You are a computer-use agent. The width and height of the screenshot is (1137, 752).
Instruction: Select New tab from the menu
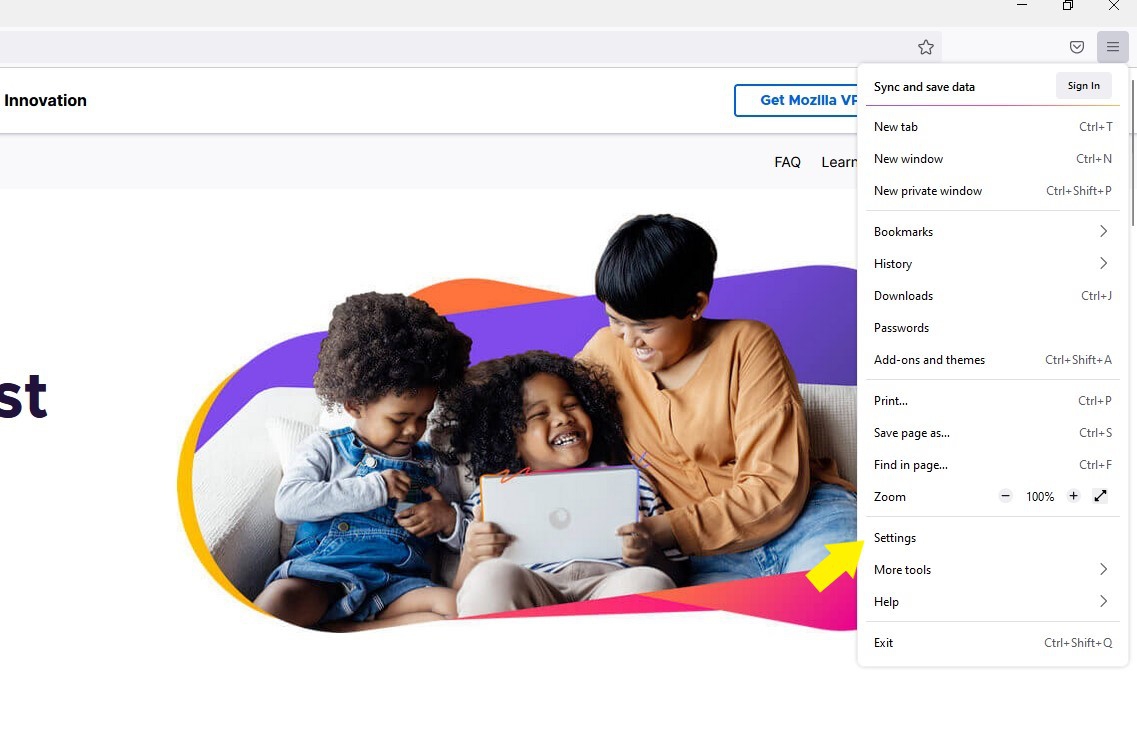pos(993,127)
